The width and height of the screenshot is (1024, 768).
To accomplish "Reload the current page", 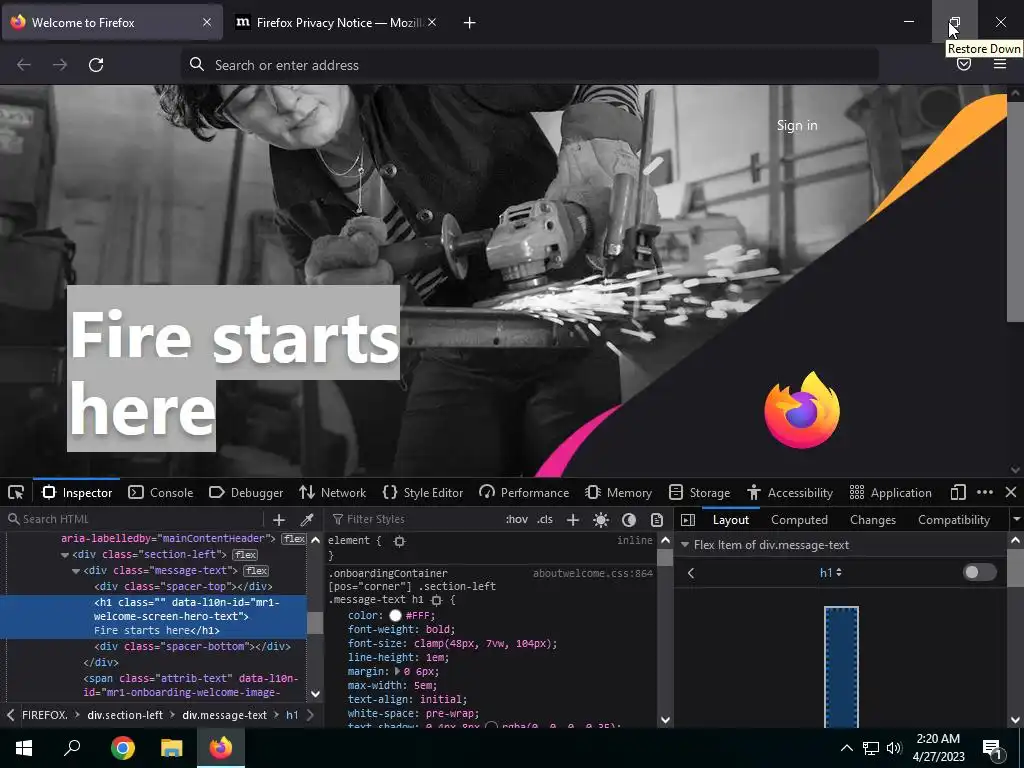I will (96, 65).
